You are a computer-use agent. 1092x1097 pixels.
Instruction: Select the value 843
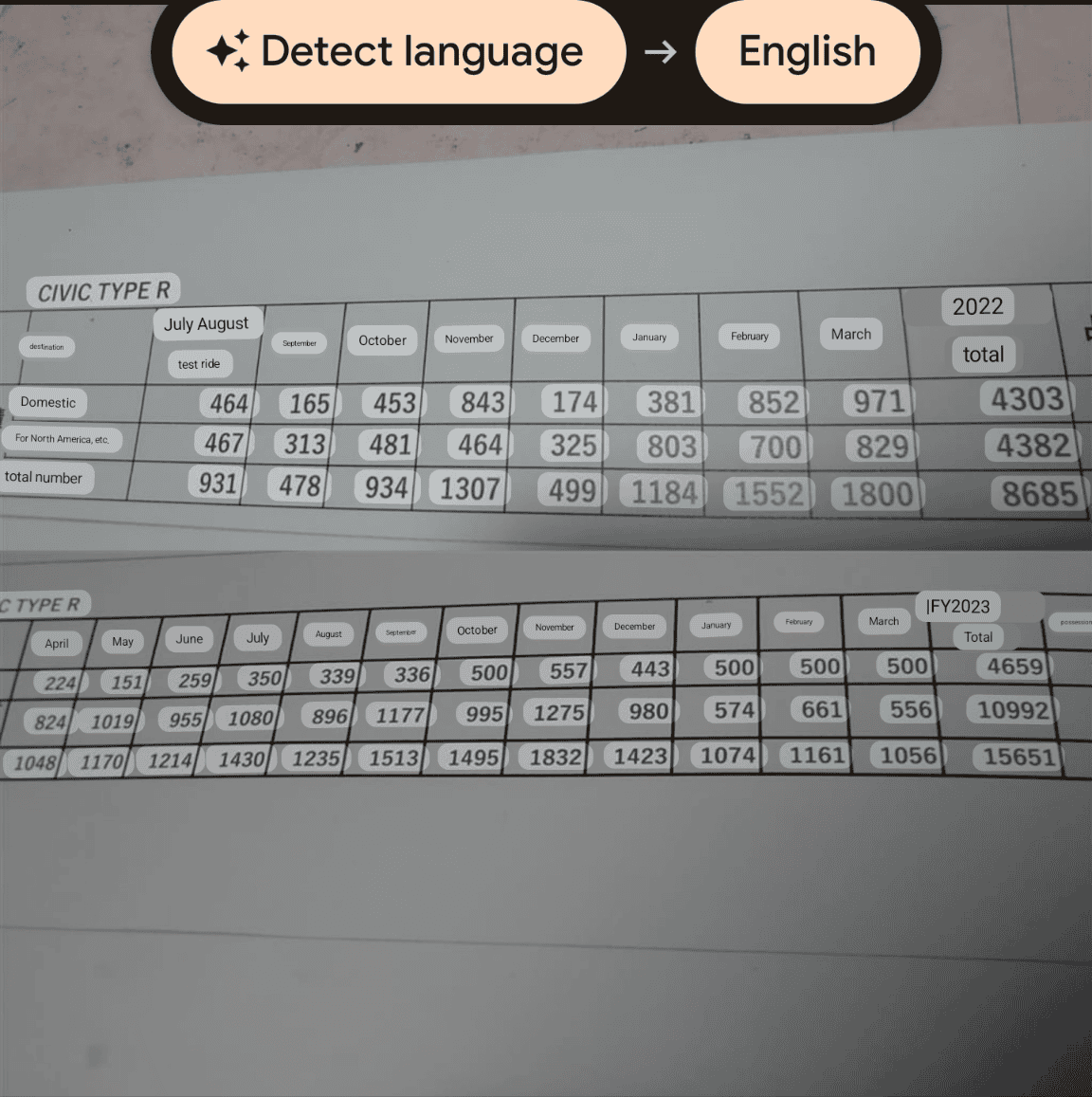[482, 402]
